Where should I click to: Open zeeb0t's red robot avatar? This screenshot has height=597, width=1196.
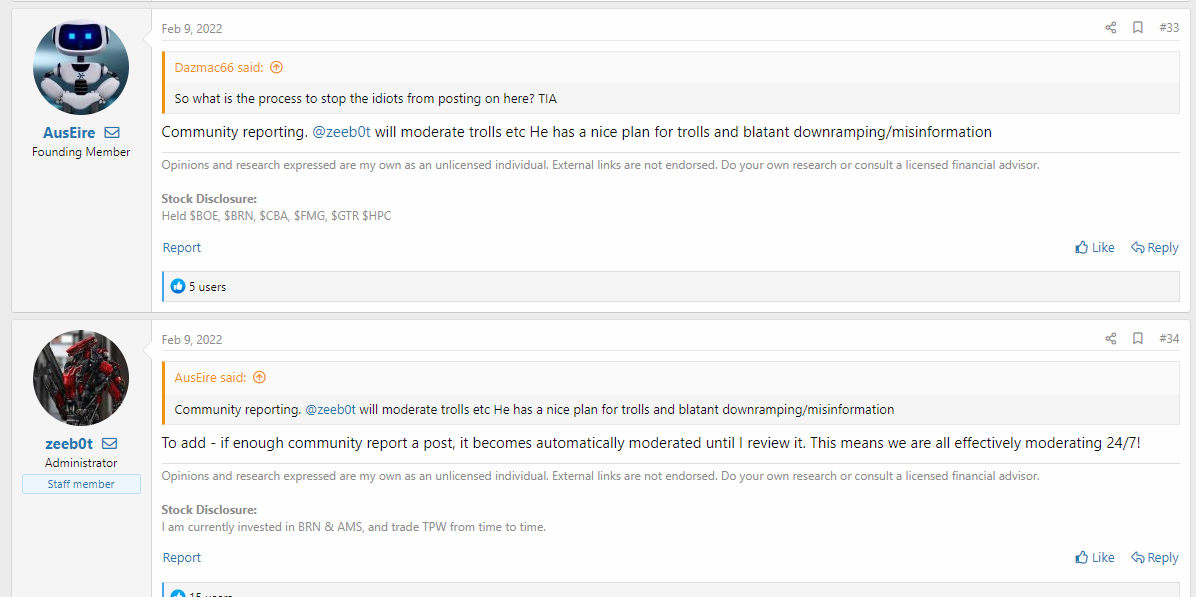(81, 378)
